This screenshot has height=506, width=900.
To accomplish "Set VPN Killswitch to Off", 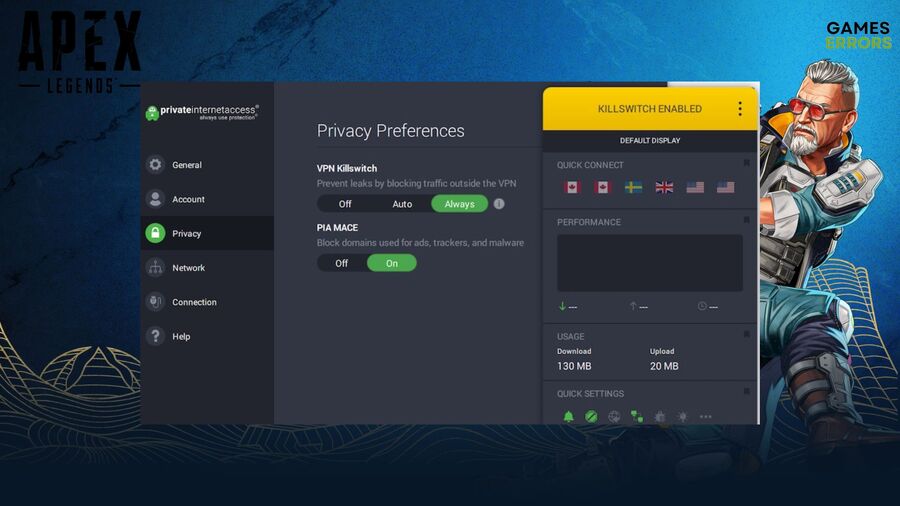I will pyautogui.click(x=345, y=204).
